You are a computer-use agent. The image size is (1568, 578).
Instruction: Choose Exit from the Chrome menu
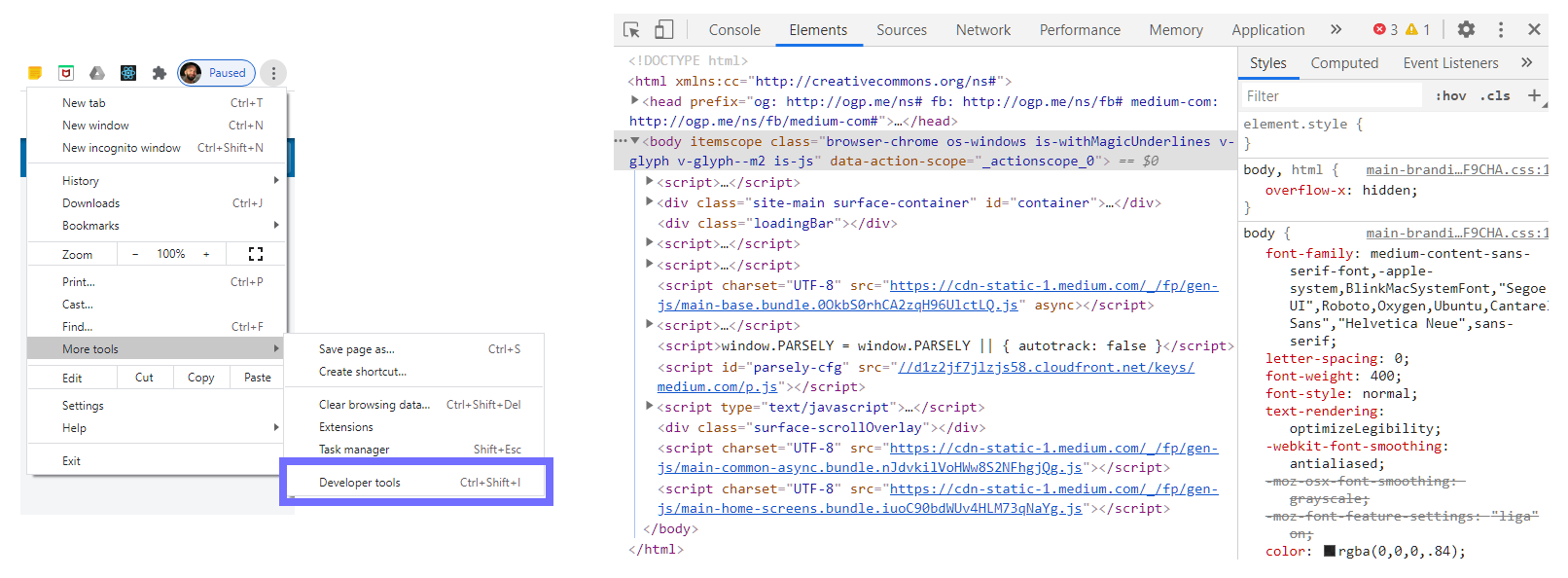tap(157, 461)
